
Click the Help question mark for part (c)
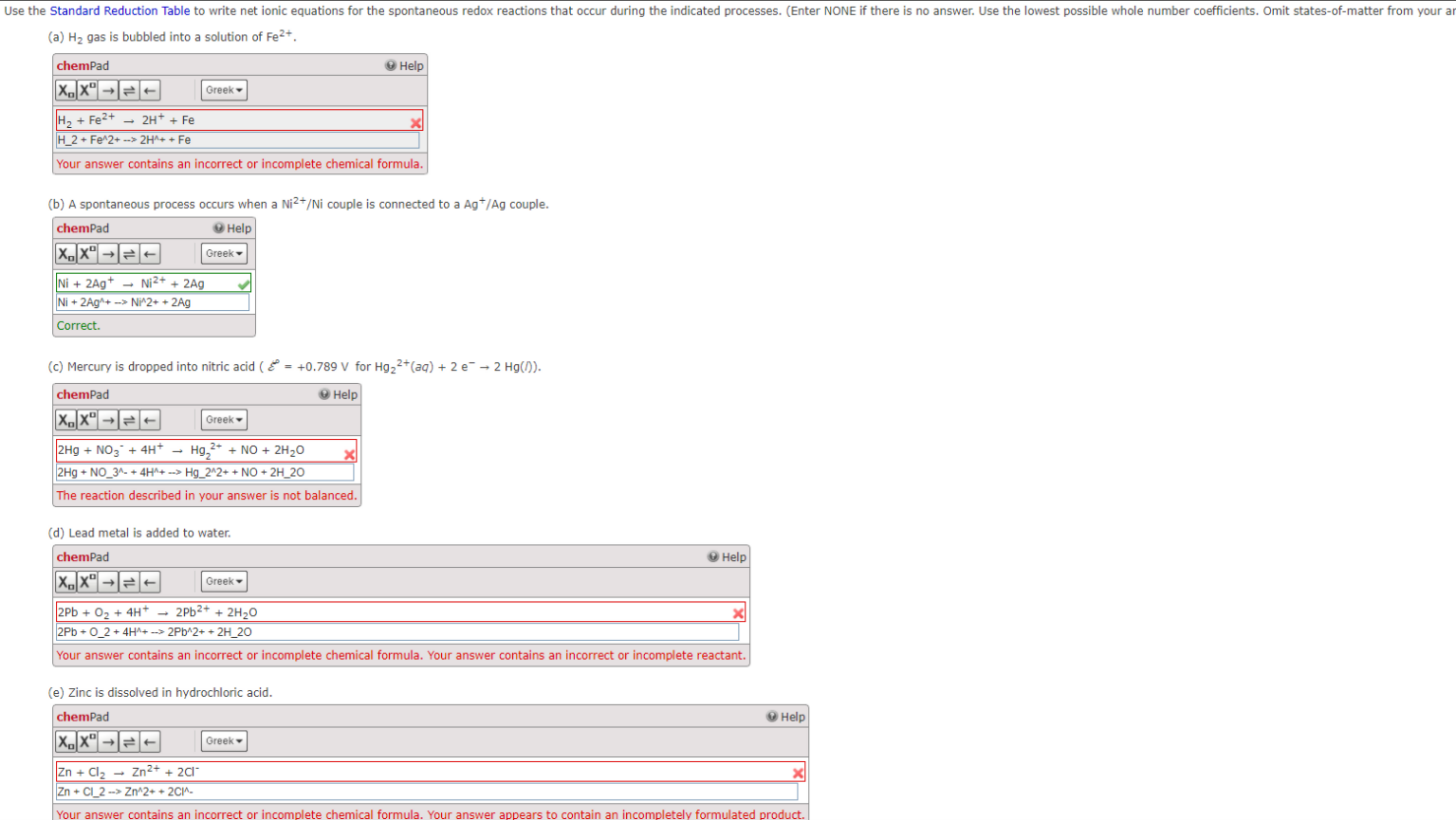[x=323, y=393]
